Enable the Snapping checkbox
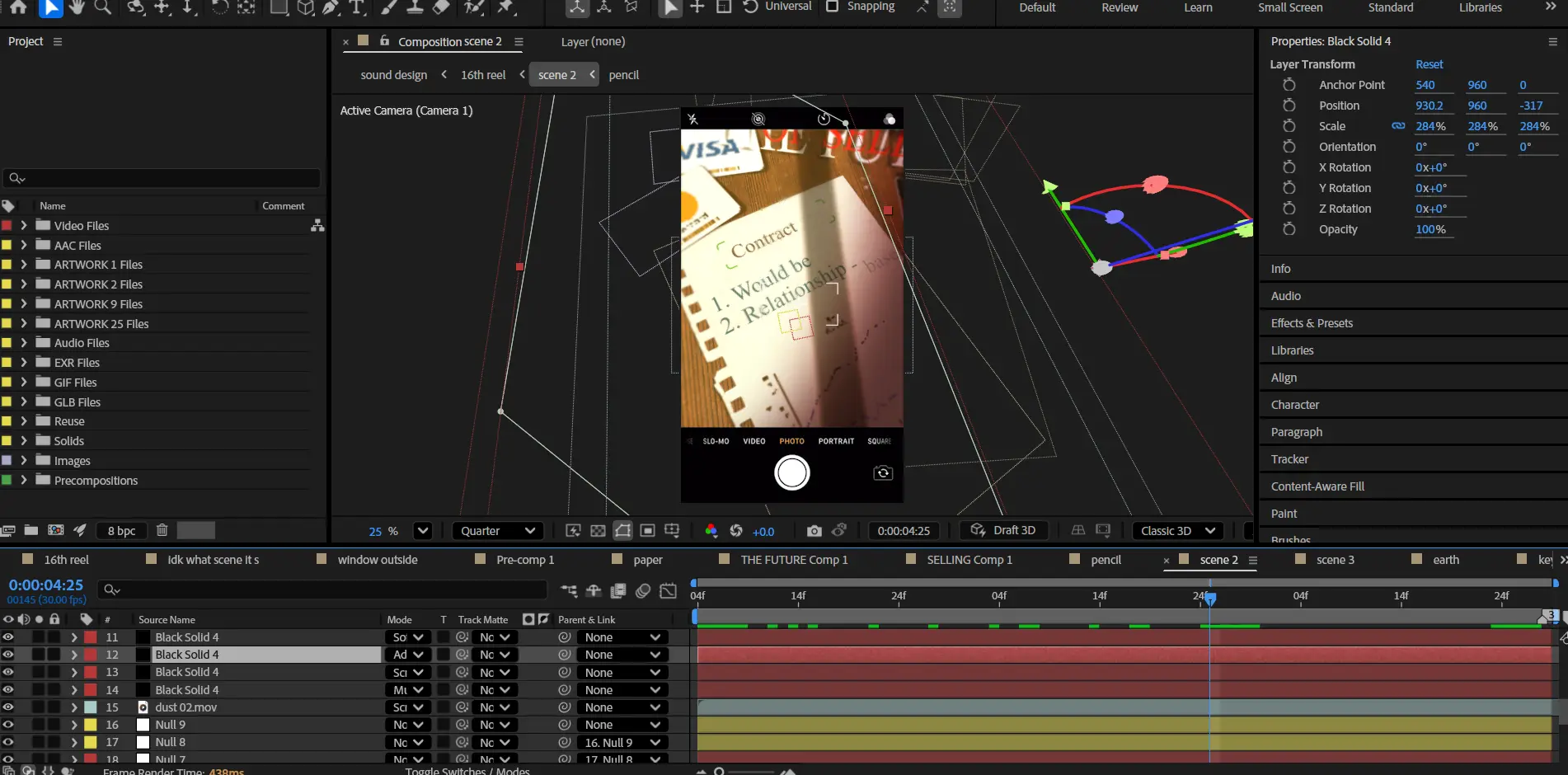Viewport: 1568px width, 775px height. click(x=833, y=7)
